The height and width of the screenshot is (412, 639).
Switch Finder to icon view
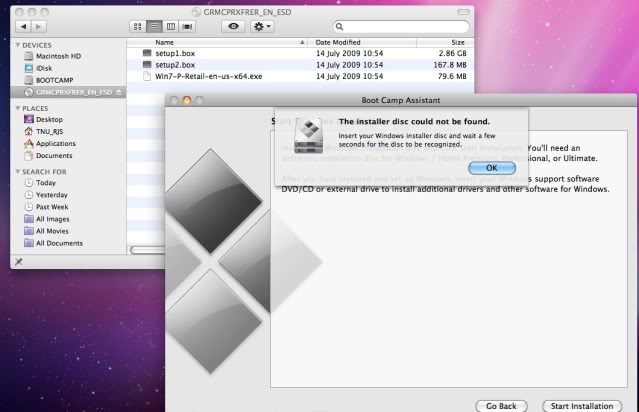[137, 26]
